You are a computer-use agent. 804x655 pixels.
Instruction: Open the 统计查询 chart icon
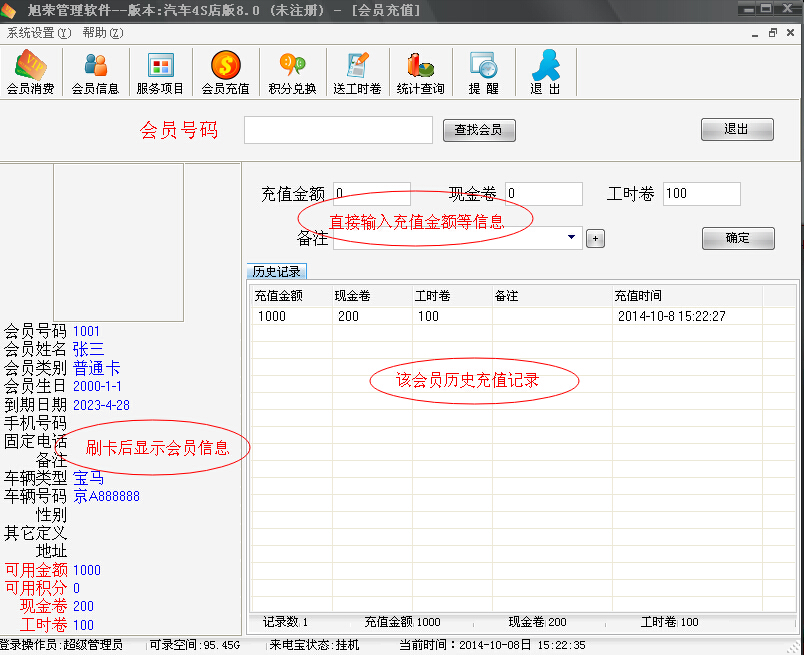pyautogui.click(x=420, y=72)
